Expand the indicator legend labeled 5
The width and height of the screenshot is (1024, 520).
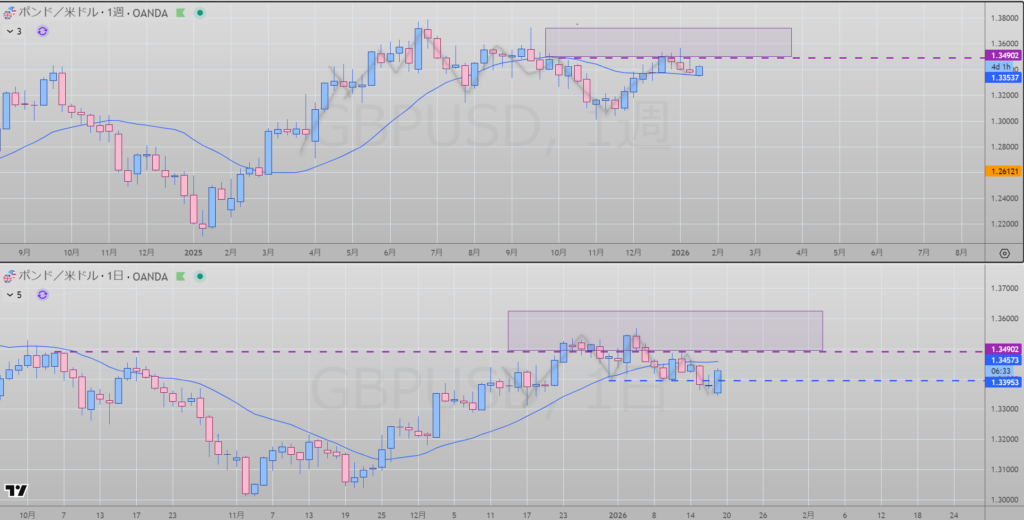pyautogui.click(x=9, y=294)
